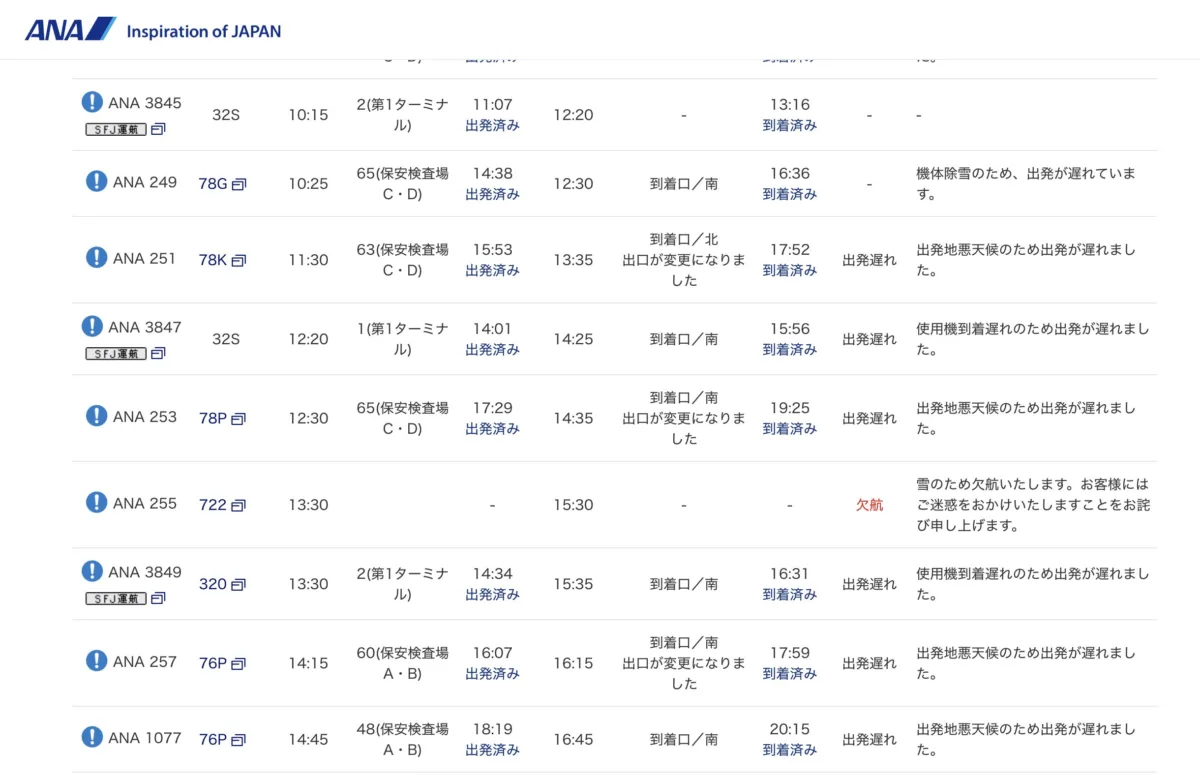
Task: Open the notice icon for cancelled ANA 255
Action: pyautogui.click(x=96, y=503)
